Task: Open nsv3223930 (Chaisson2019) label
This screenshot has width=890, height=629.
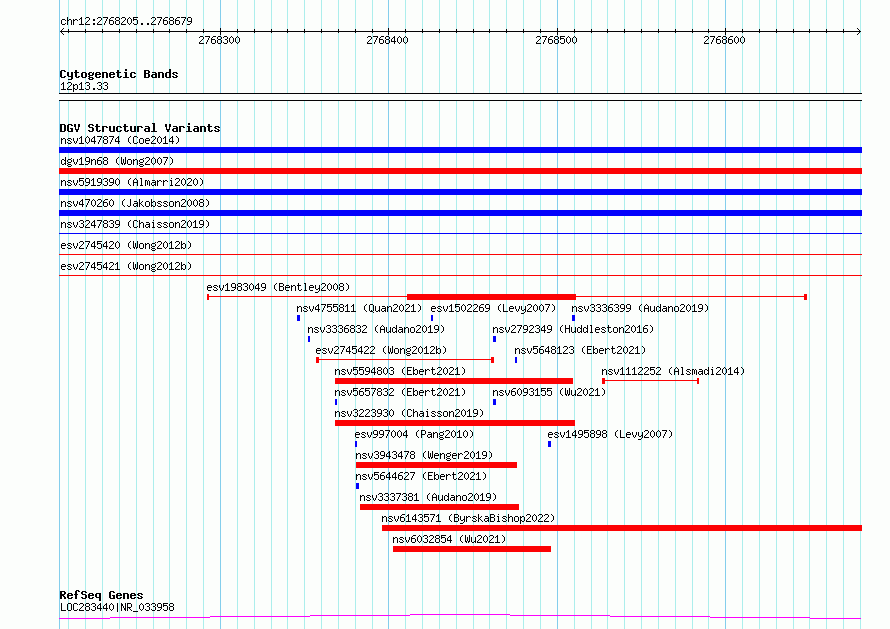Action: 409,413
